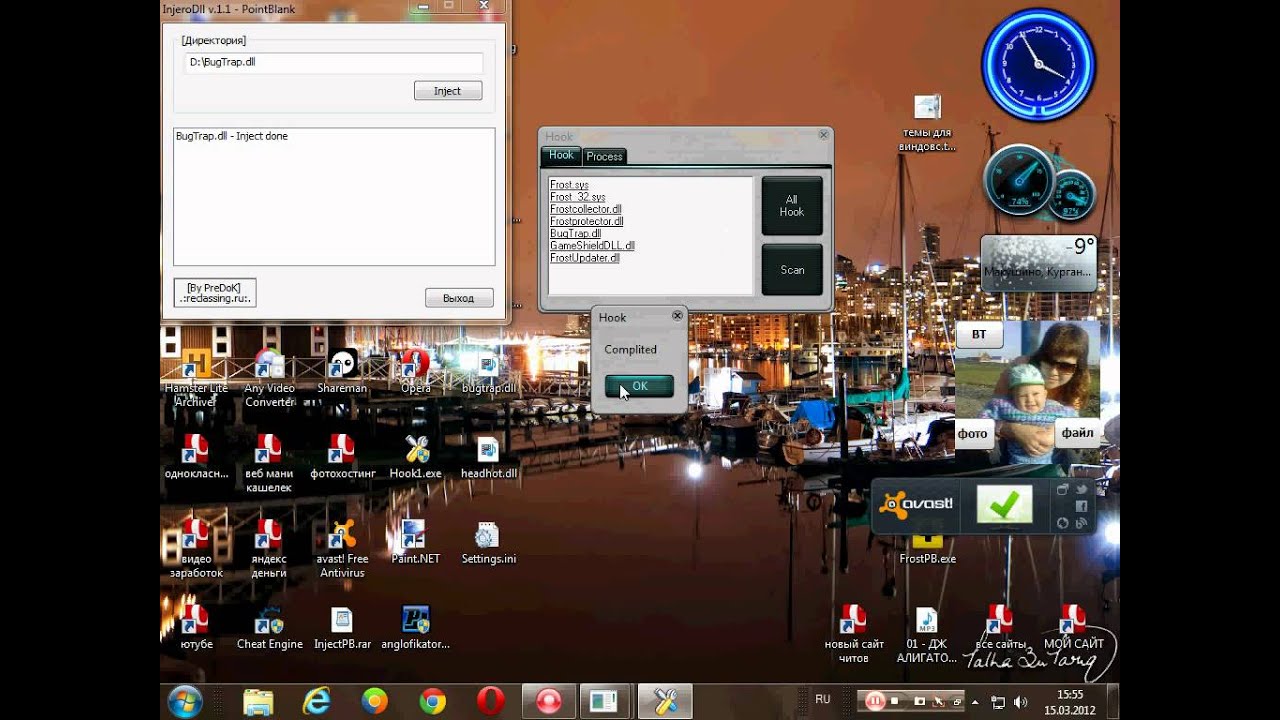Click the фото button on photo gadget
This screenshot has height=720, width=1280.
point(972,433)
